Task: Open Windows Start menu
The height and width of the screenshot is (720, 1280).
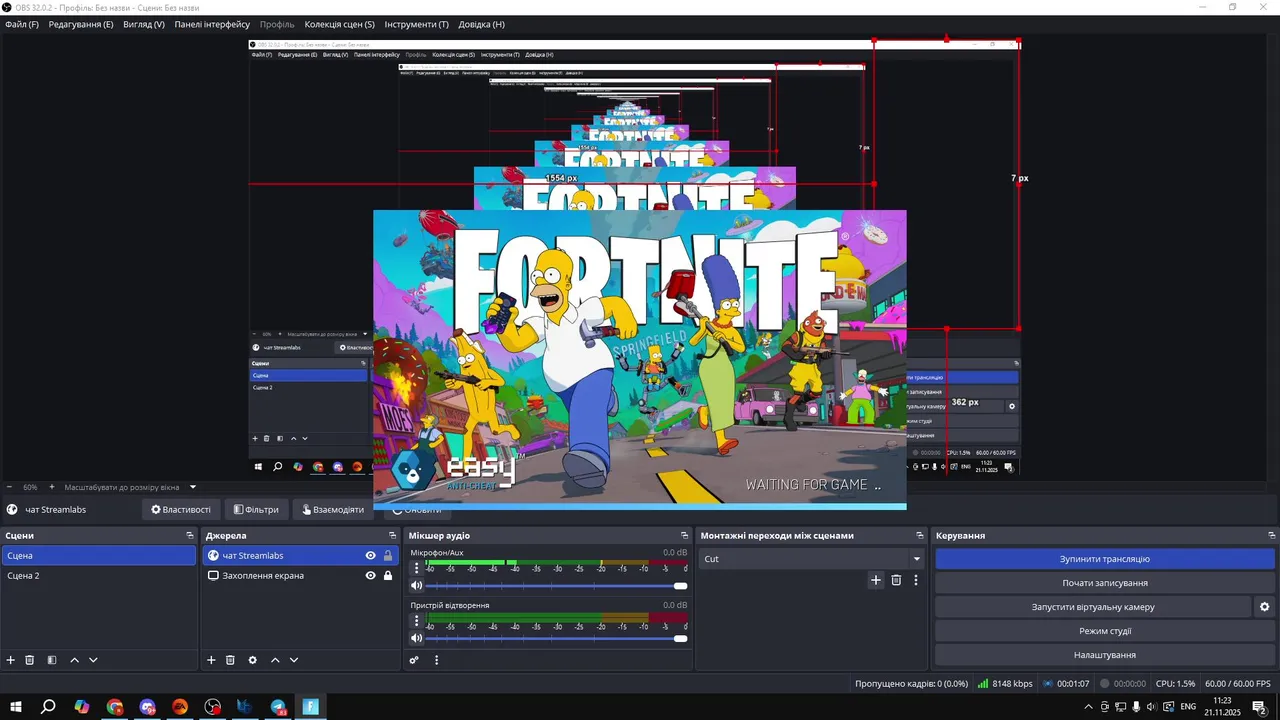Action: (15, 707)
